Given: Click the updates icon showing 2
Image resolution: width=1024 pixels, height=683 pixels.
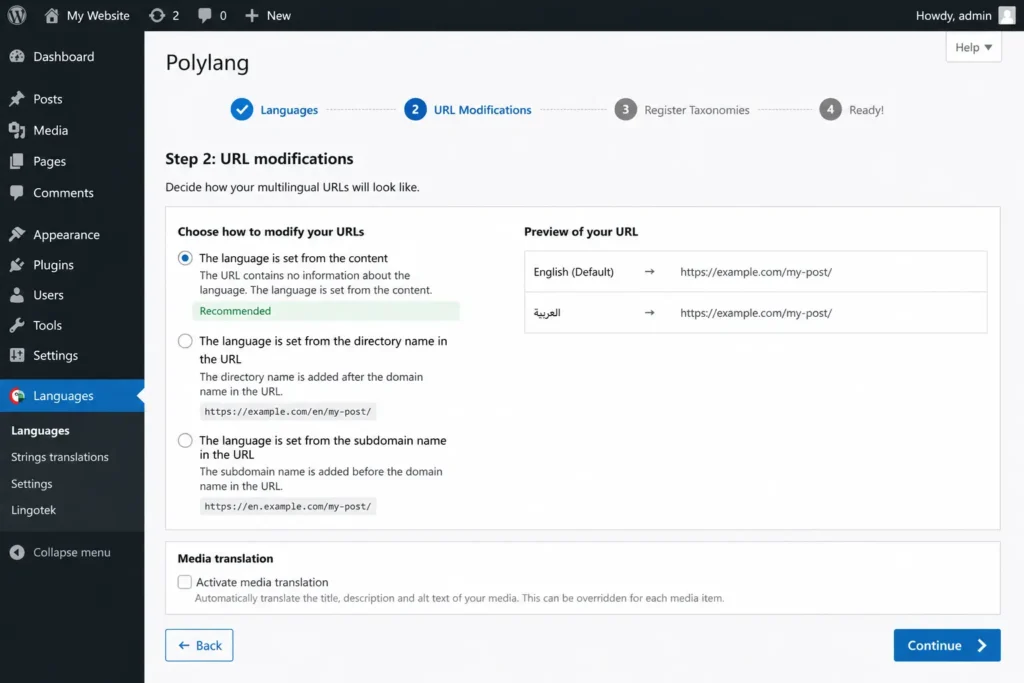Looking at the screenshot, I should click(x=157, y=15).
